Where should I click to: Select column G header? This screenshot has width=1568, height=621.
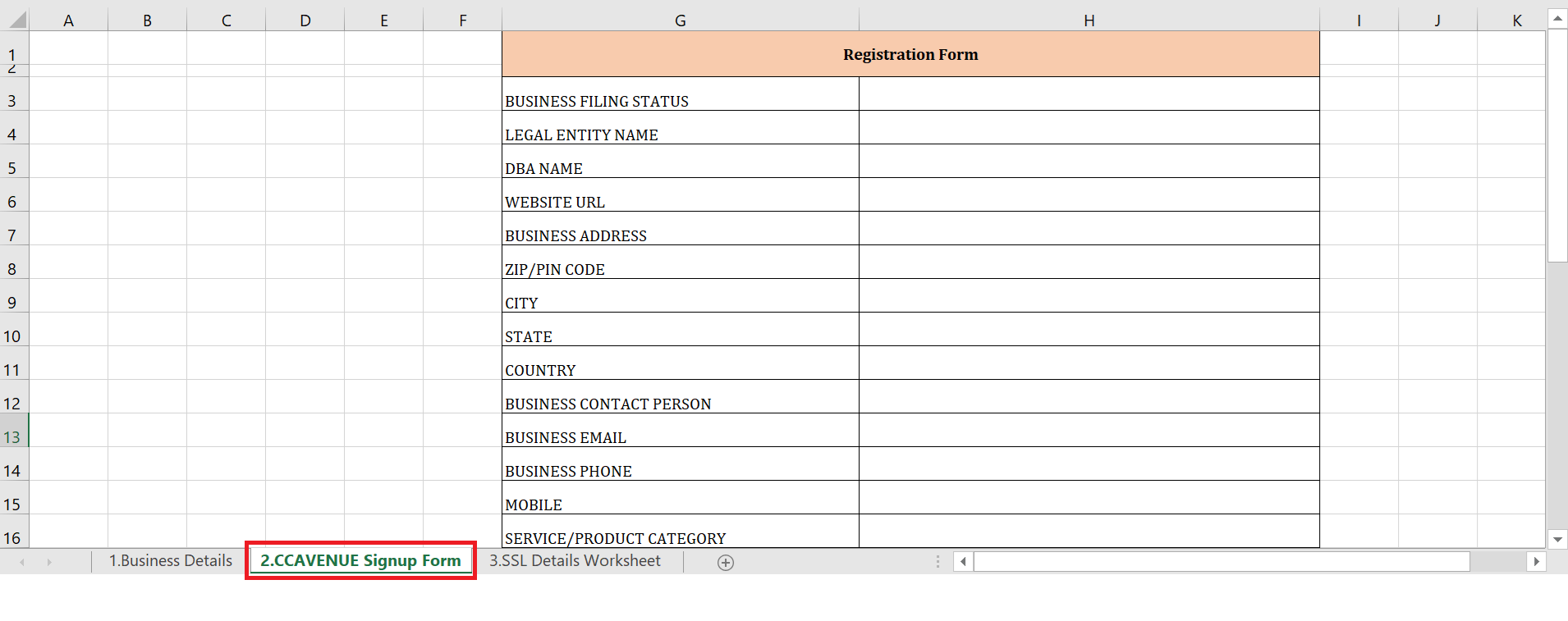point(680,21)
